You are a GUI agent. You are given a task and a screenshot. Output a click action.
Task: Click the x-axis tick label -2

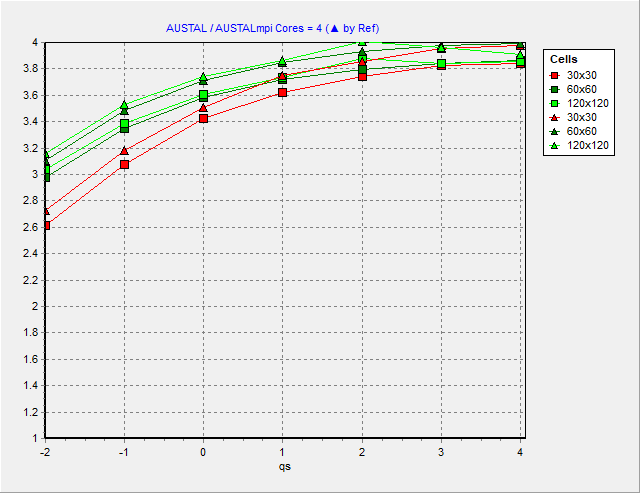(45, 452)
